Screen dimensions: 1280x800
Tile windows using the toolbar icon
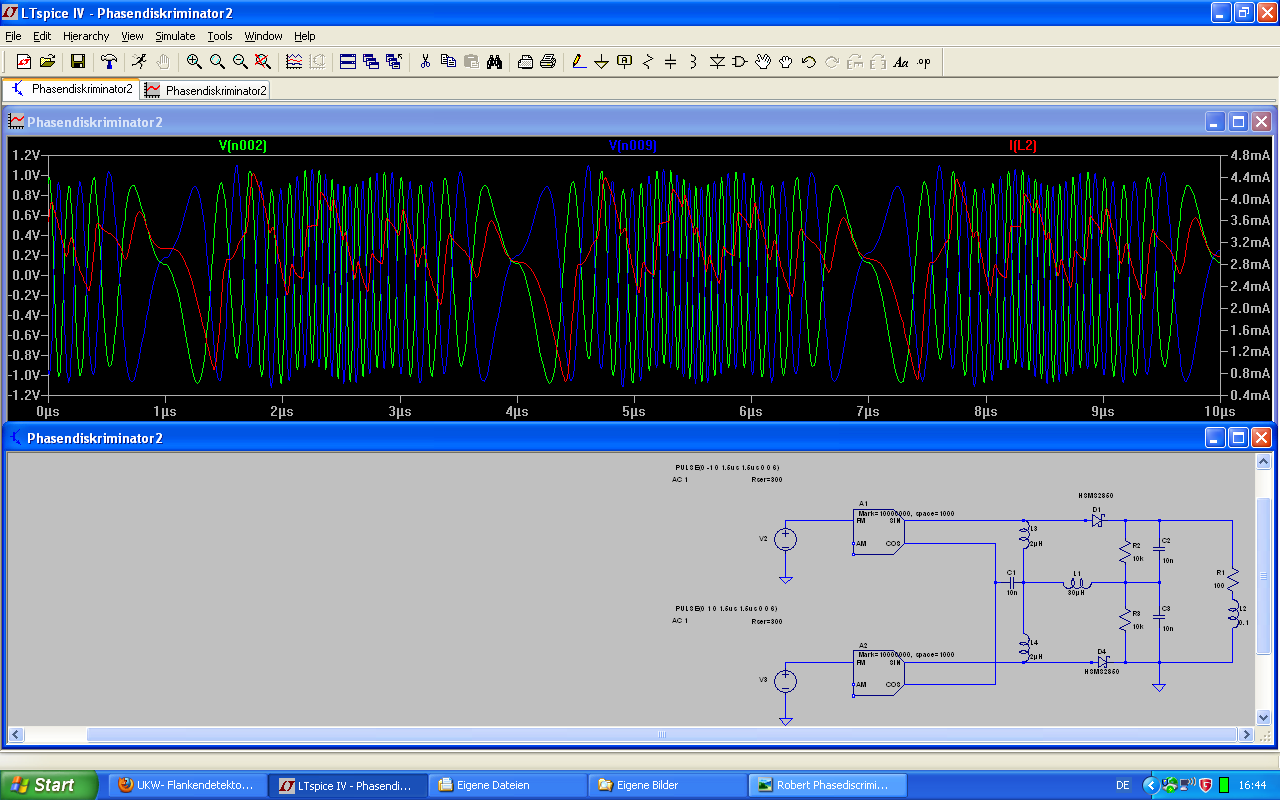coord(348,62)
